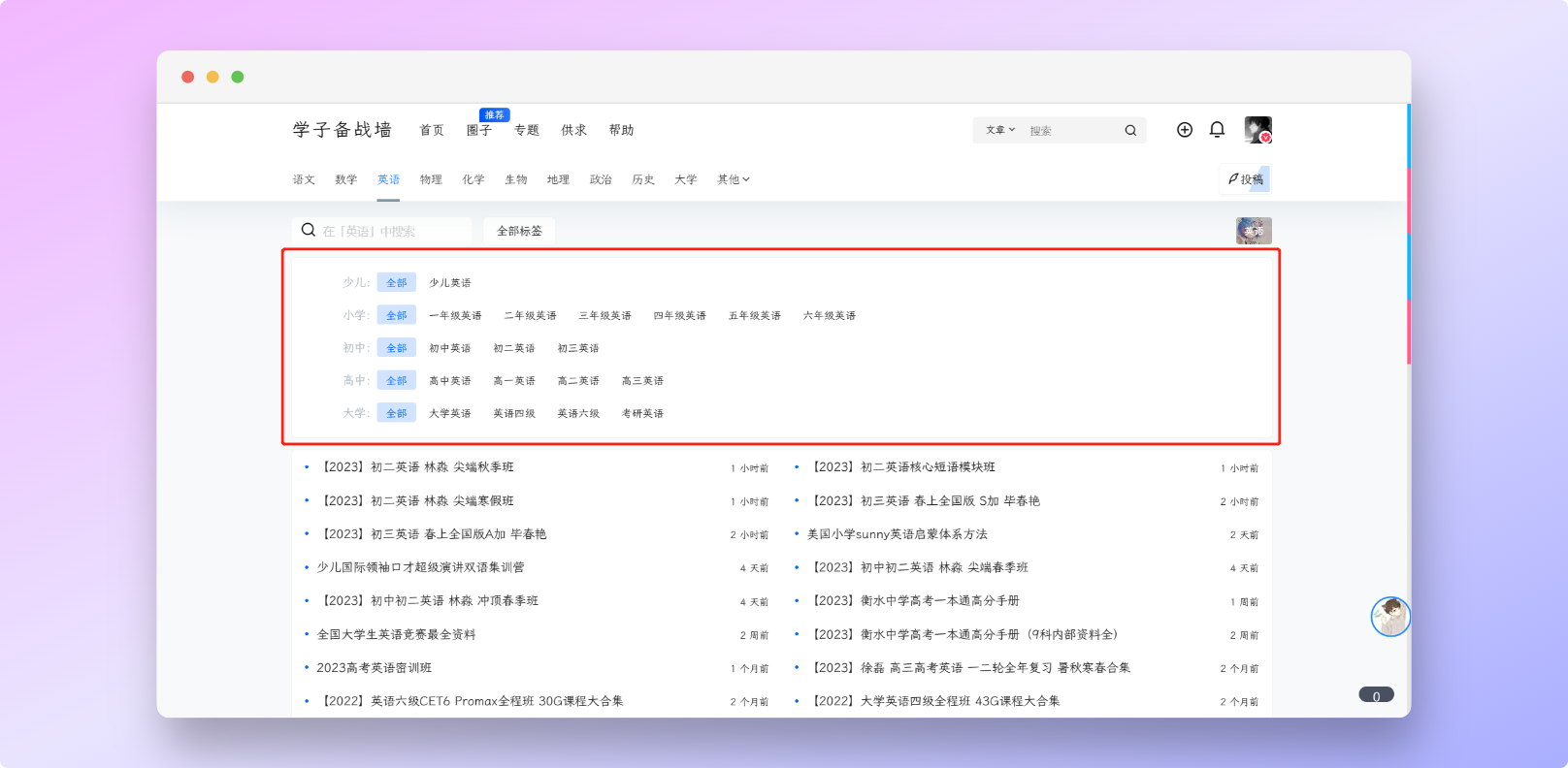Viewport: 1568px width, 768px height.
Task: Select the 英语 subject tab
Action: click(389, 179)
